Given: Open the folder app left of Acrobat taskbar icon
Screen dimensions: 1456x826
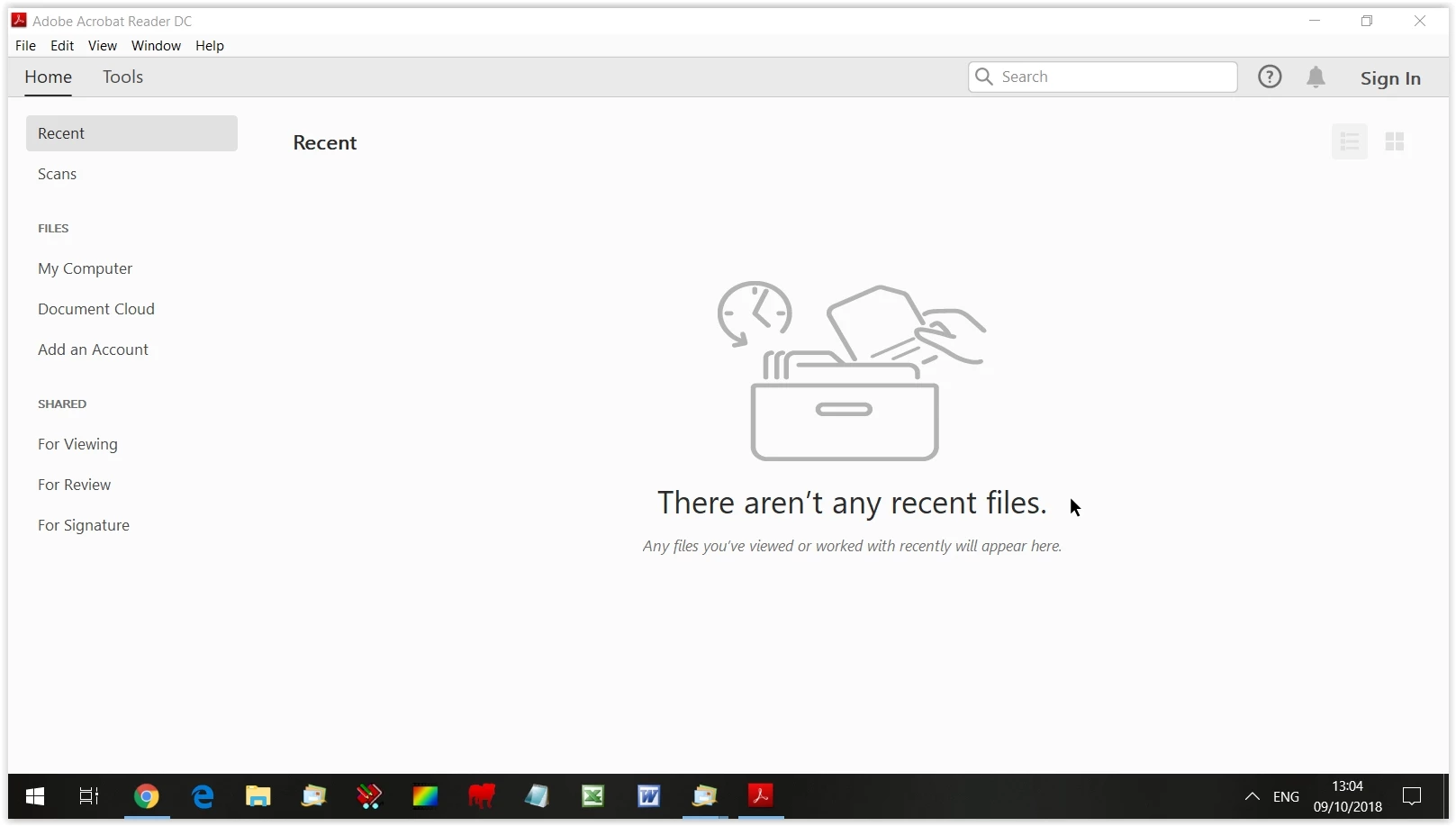Looking at the screenshot, I should coord(705,796).
